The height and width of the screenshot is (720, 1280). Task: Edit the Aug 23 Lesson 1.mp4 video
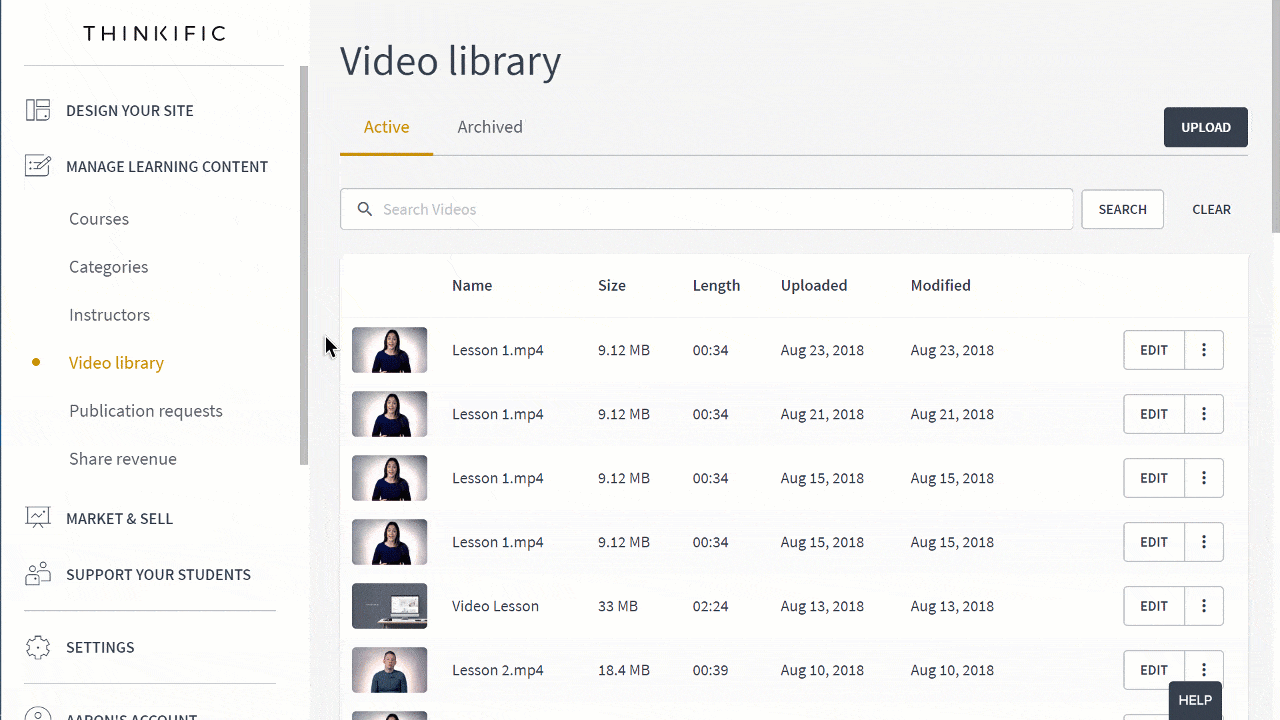coord(1154,350)
